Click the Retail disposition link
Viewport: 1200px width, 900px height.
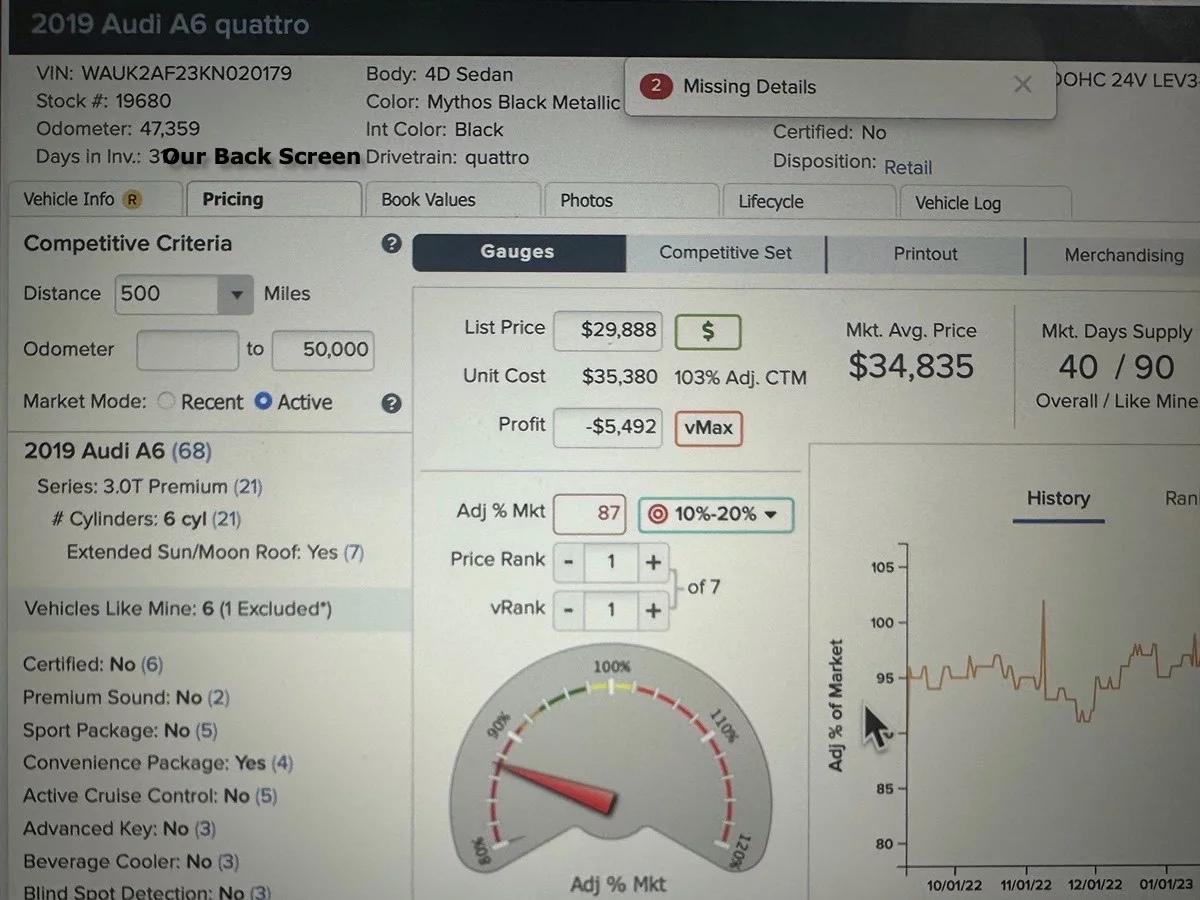pos(907,167)
